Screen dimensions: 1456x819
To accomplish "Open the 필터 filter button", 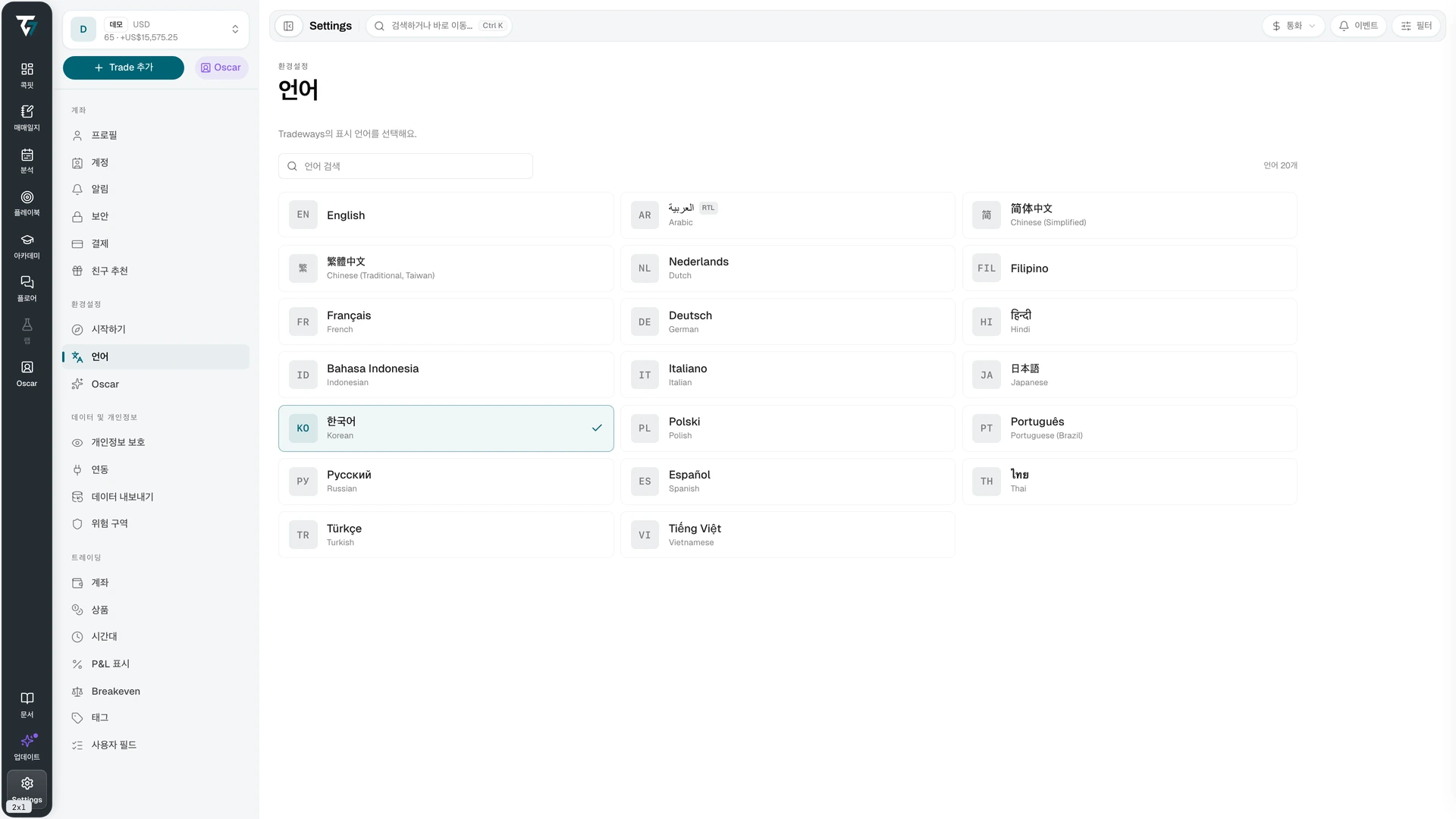I will tap(1417, 26).
